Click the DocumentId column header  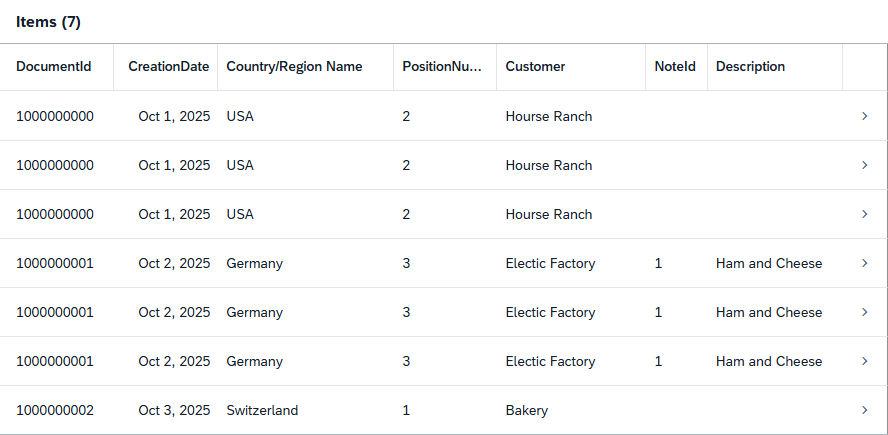click(x=54, y=67)
